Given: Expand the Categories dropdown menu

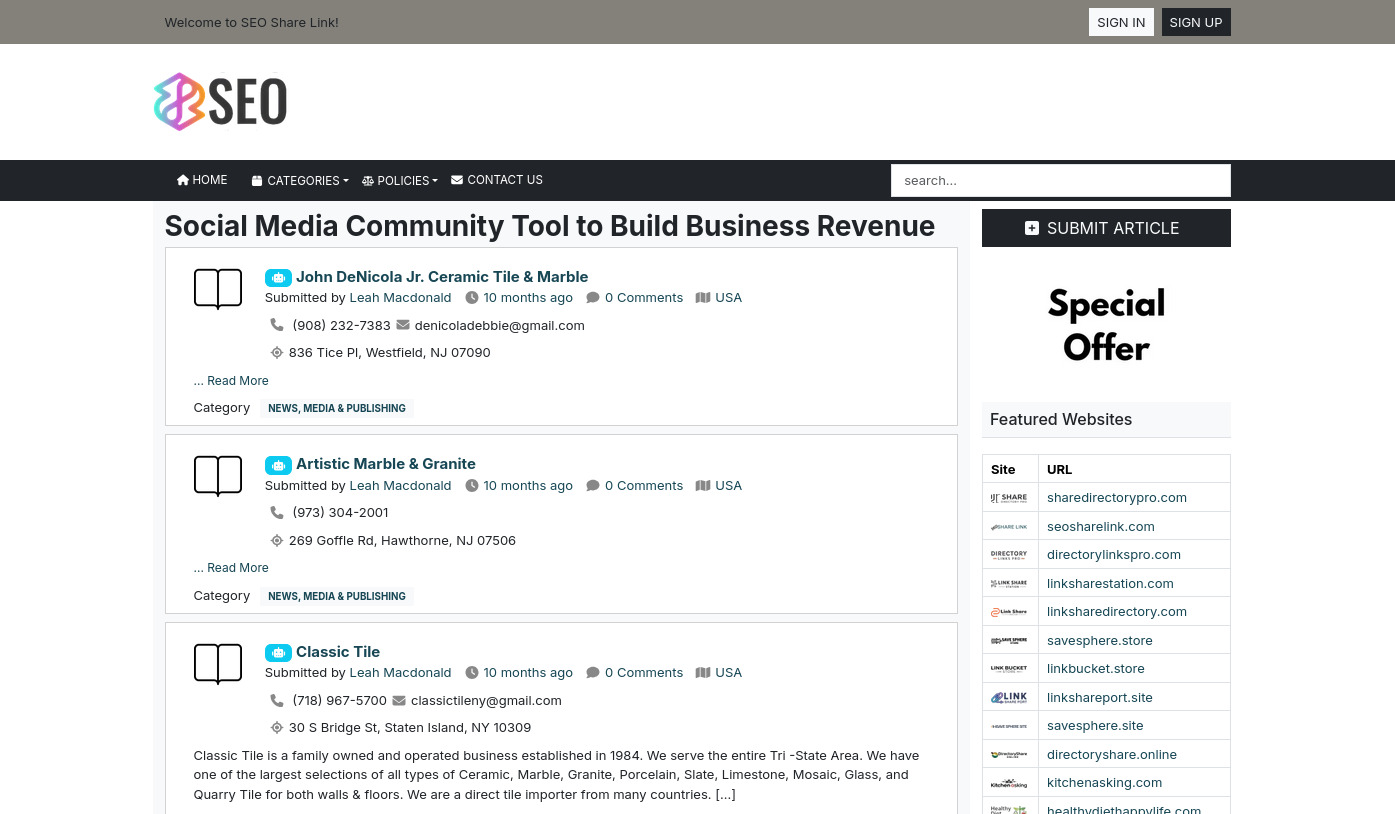Looking at the screenshot, I should point(300,181).
